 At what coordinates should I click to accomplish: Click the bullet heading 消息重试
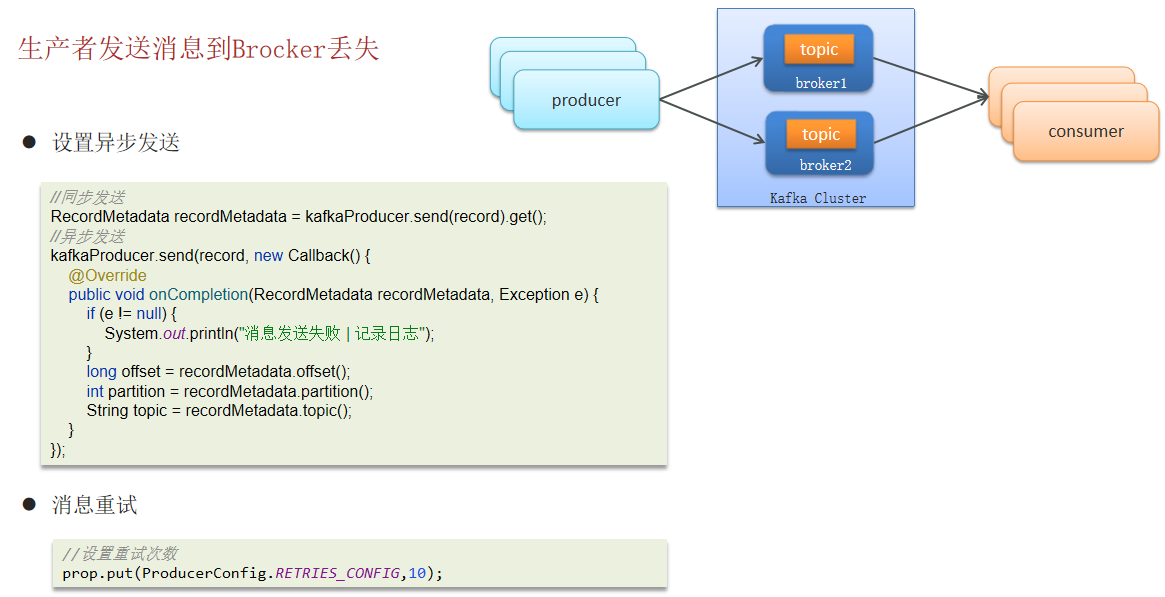[x=94, y=506]
